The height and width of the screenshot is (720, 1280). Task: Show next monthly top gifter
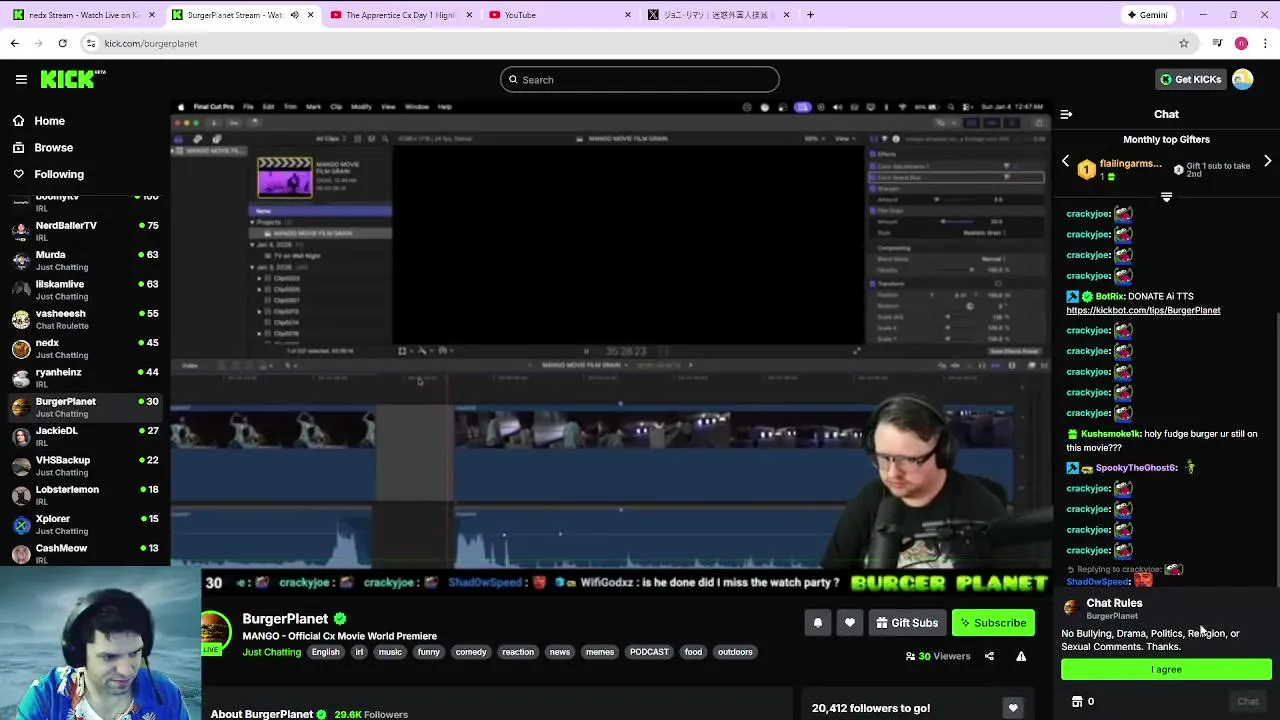[1267, 161]
